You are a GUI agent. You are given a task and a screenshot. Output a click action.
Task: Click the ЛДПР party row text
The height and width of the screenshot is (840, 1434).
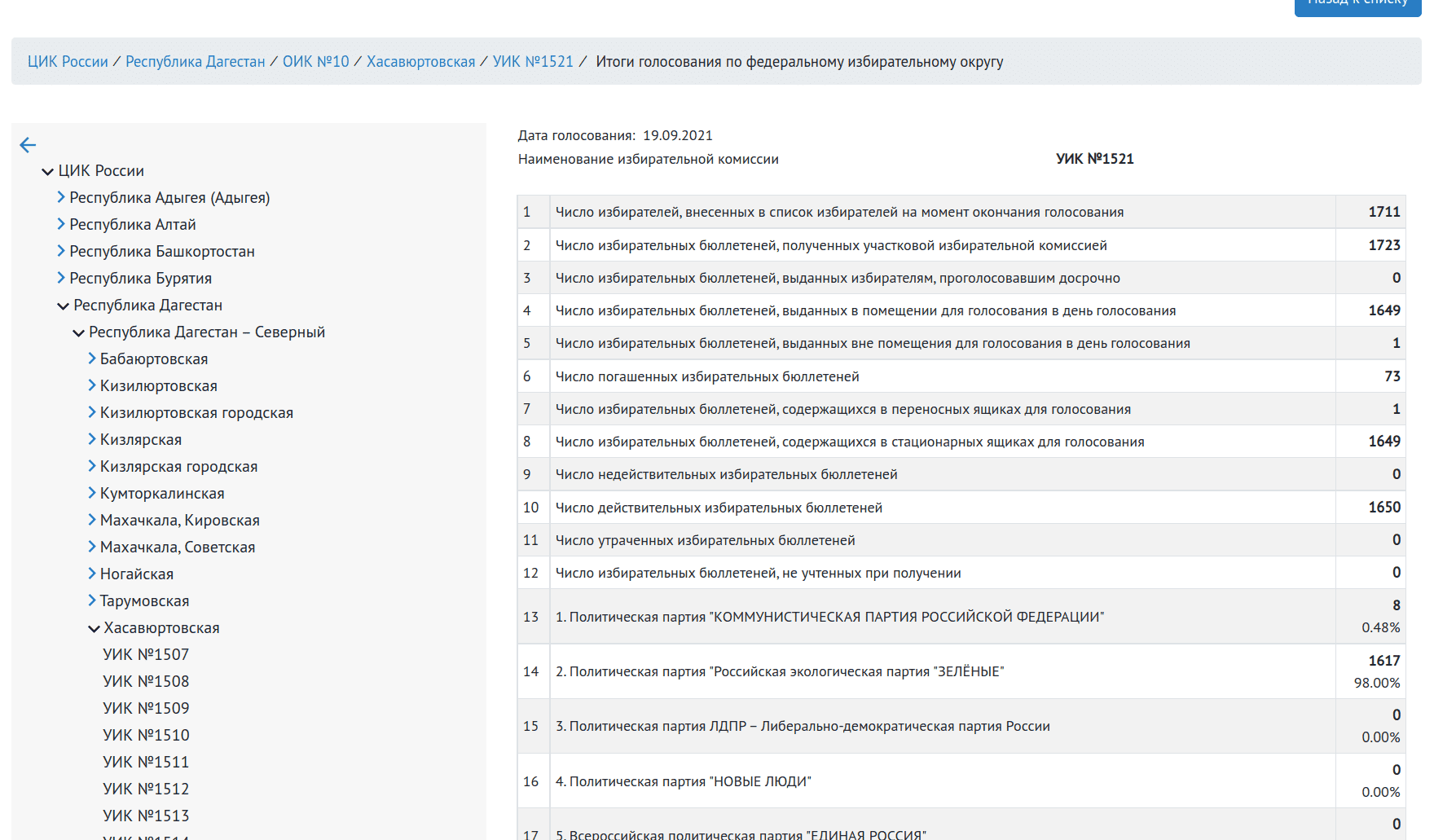pyautogui.click(x=803, y=726)
